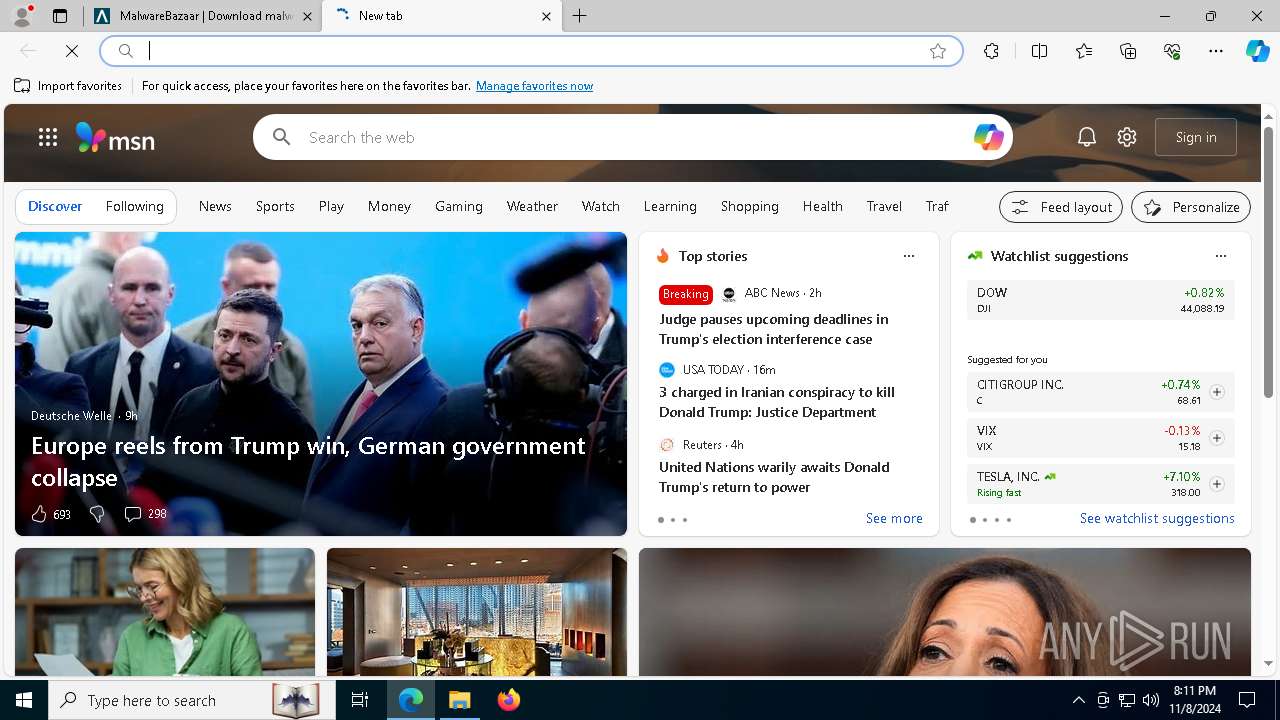Viewport: 1280px width, 720px height.
Task: Click the Personalize button
Action: (1191, 207)
